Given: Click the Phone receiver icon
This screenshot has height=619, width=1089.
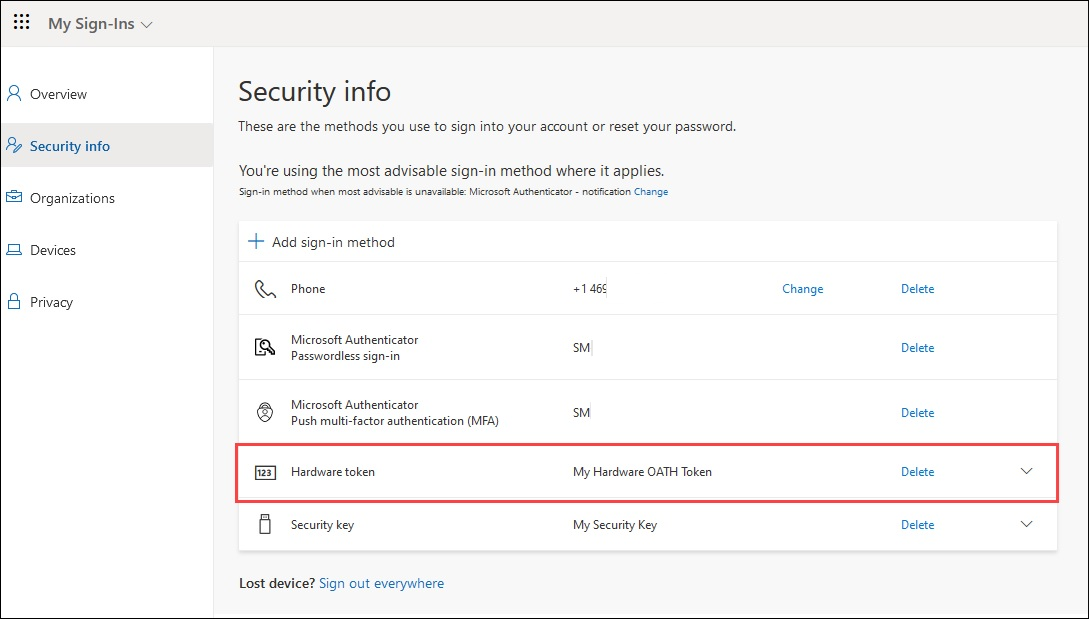Looking at the screenshot, I should (263, 288).
